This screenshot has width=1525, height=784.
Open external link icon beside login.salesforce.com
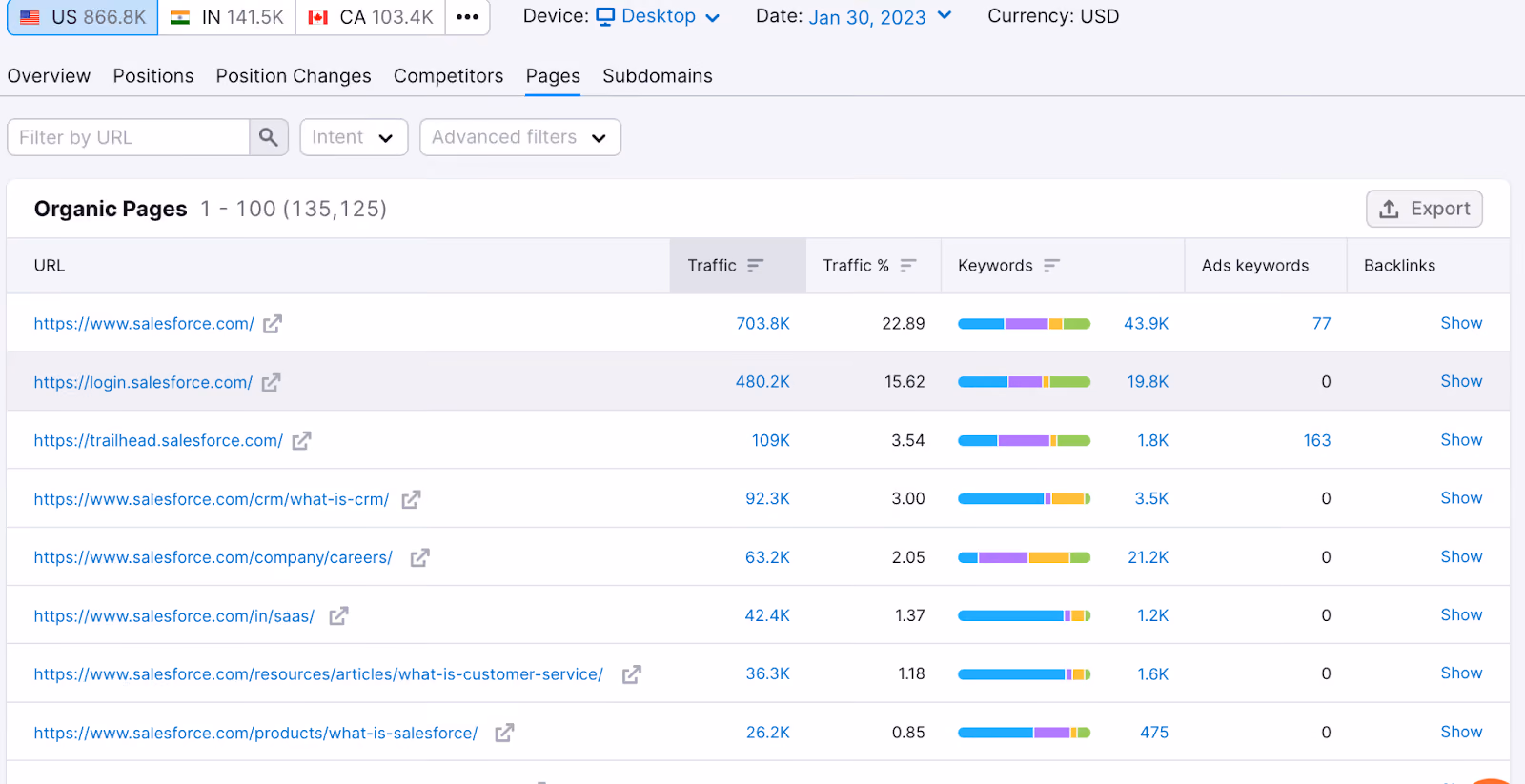click(272, 382)
